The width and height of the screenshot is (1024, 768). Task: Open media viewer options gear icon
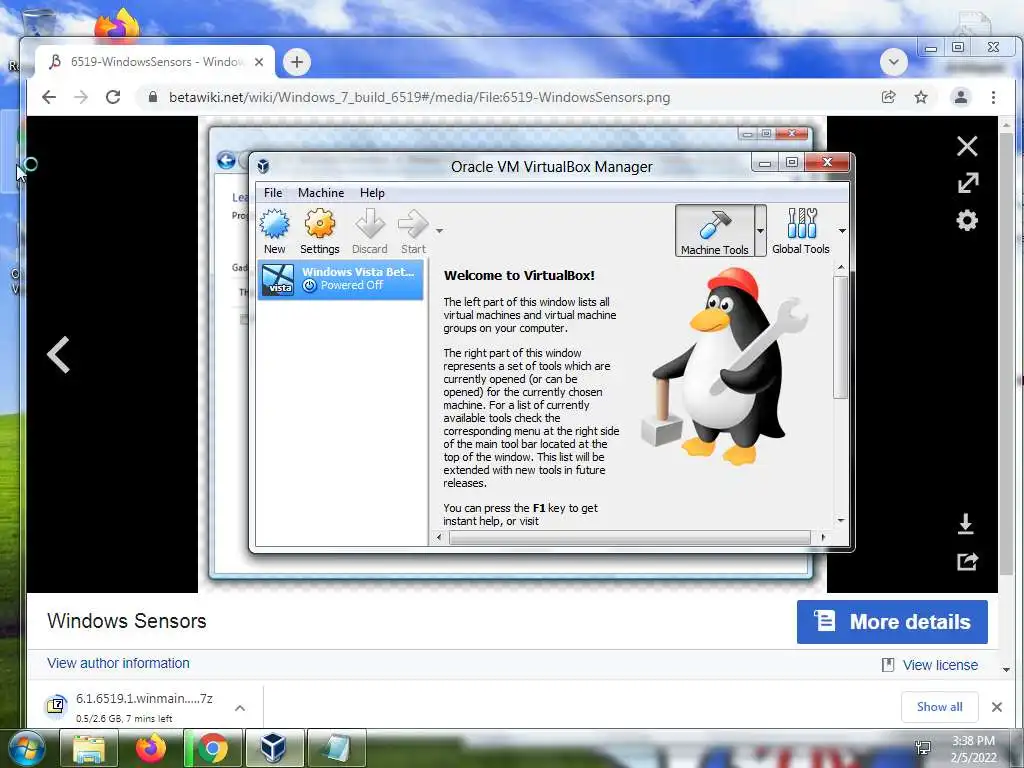click(x=967, y=220)
